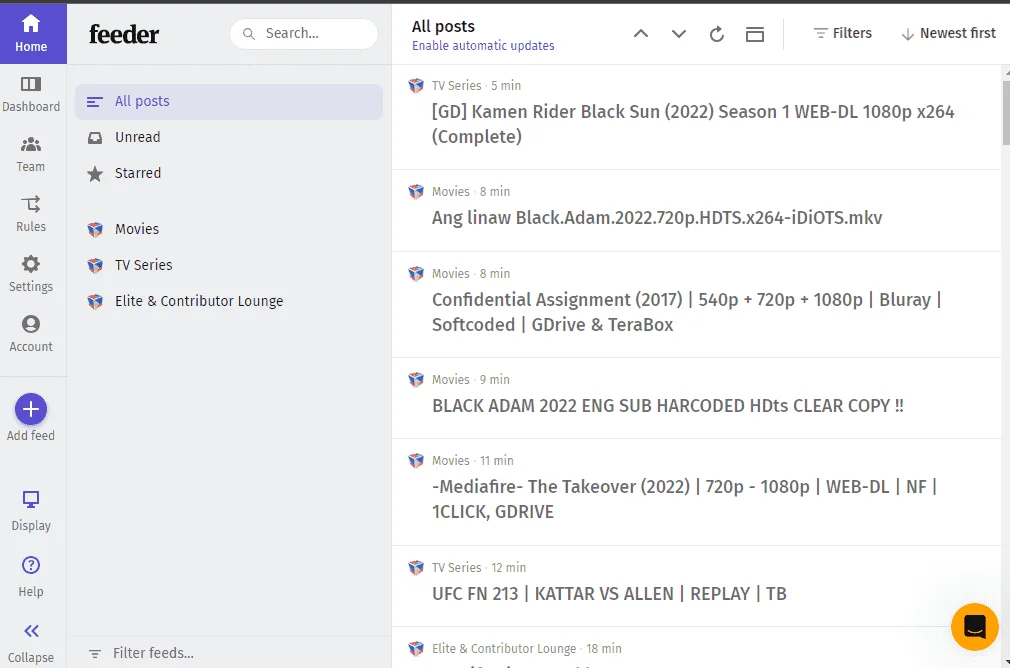The width and height of the screenshot is (1010, 668).
Task: Click the 'TV Series · 12 min' label
Action: (x=479, y=568)
